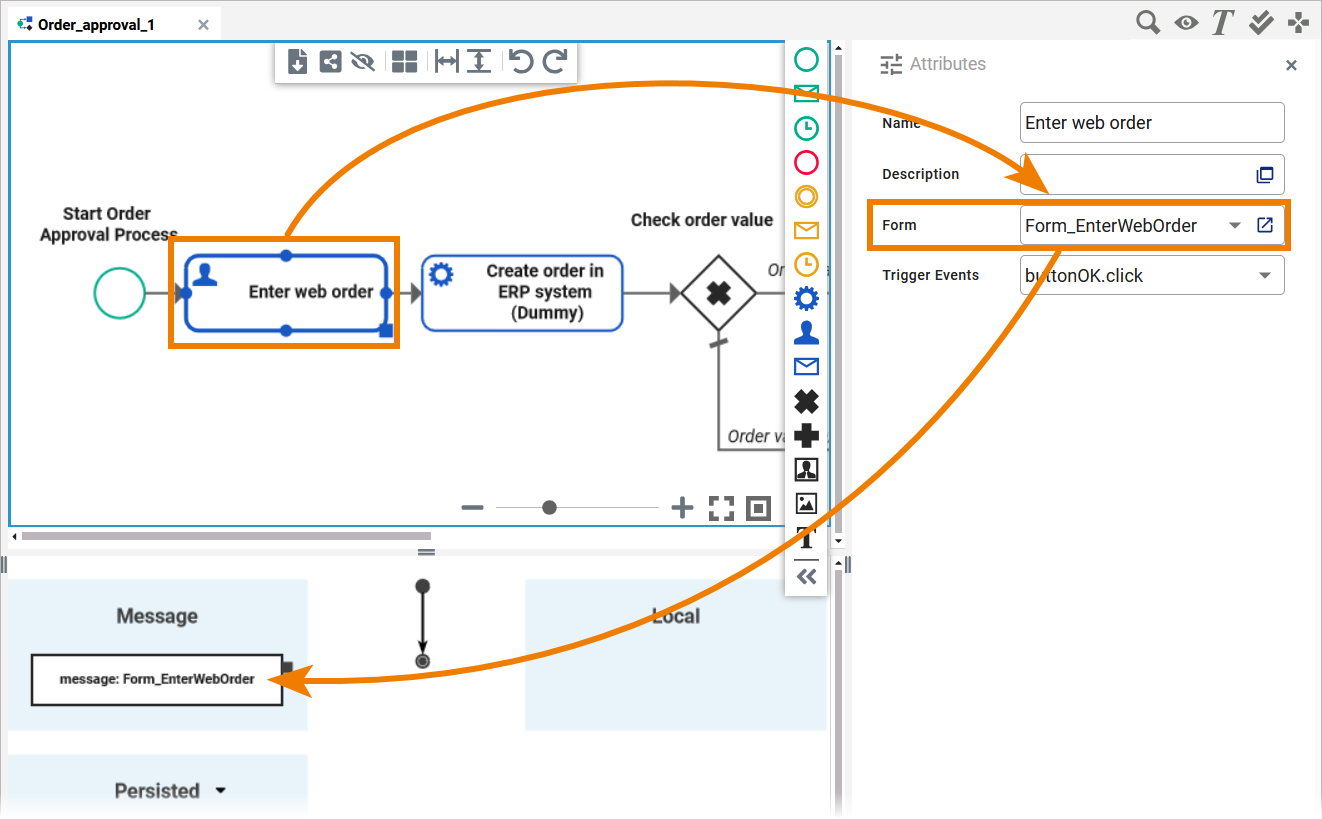Select the 'Create order in ERP system' task

tap(522, 292)
